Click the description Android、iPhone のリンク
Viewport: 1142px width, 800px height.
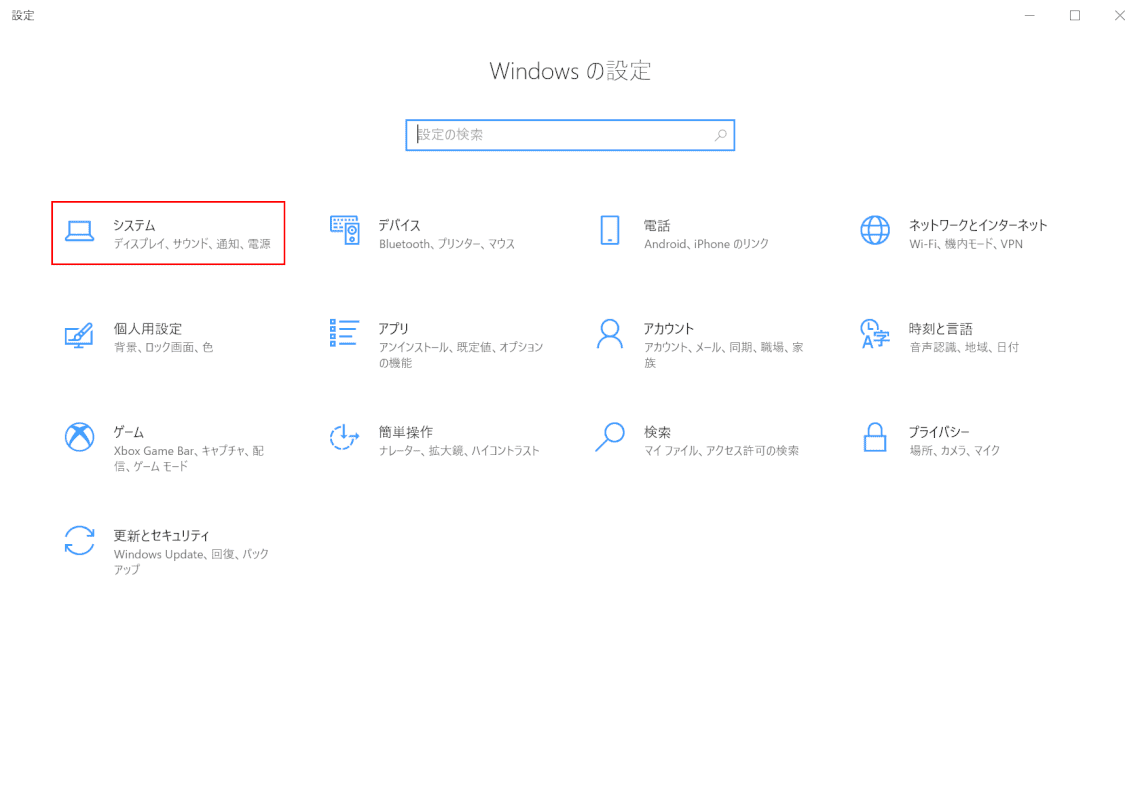point(706,244)
